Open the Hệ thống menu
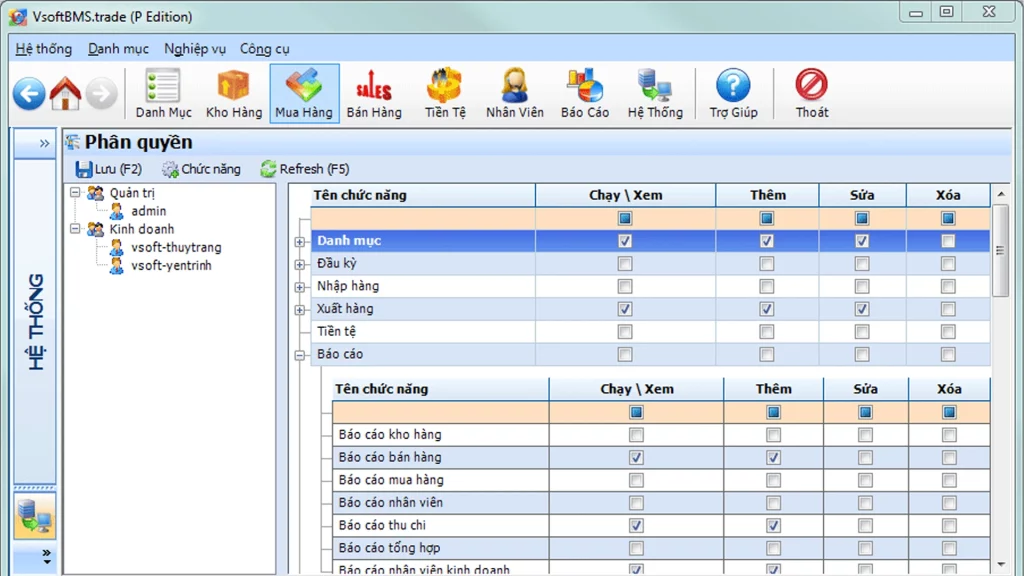 coord(44,48)
